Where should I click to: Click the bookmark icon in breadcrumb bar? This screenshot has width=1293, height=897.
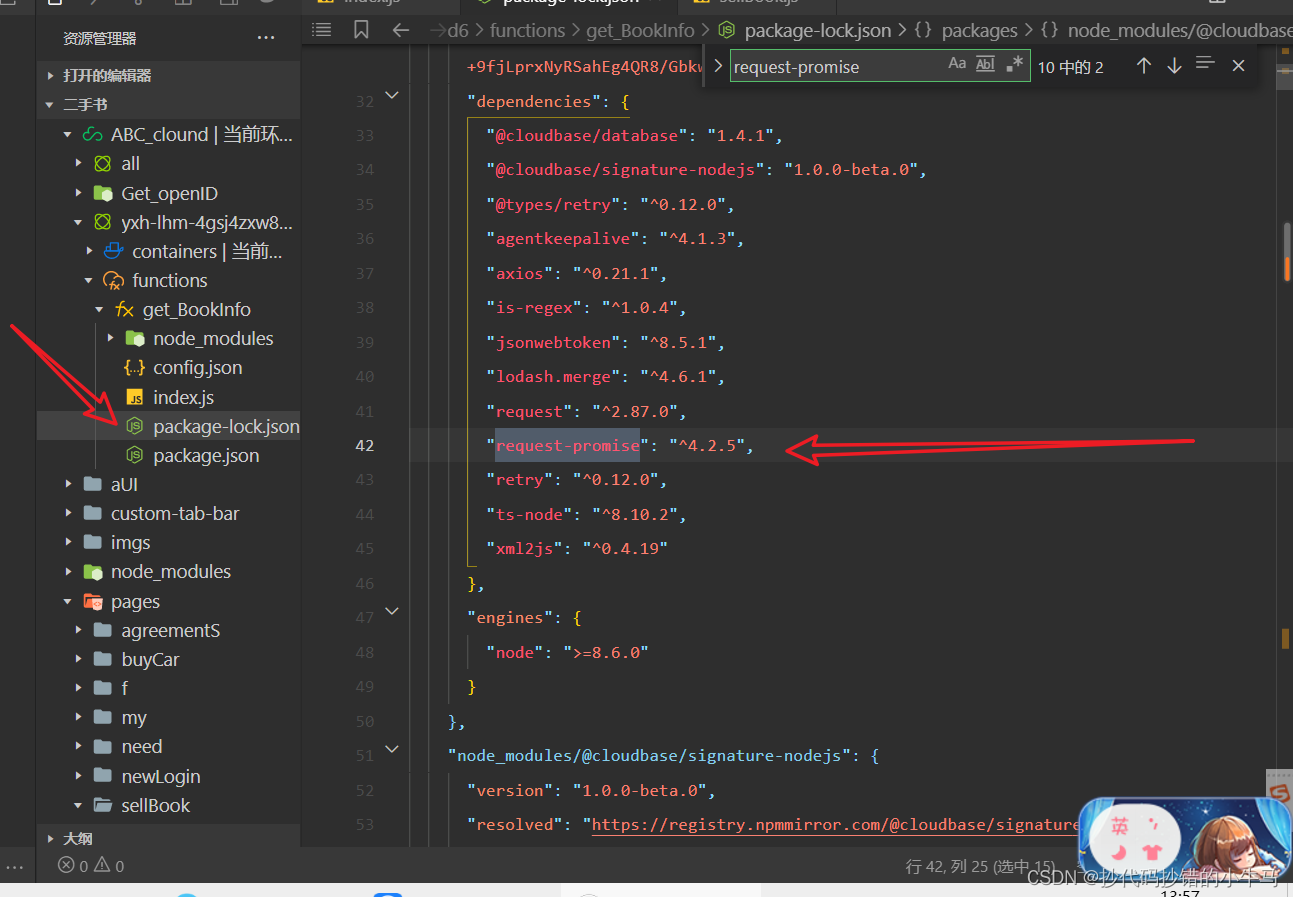[361, 30]
